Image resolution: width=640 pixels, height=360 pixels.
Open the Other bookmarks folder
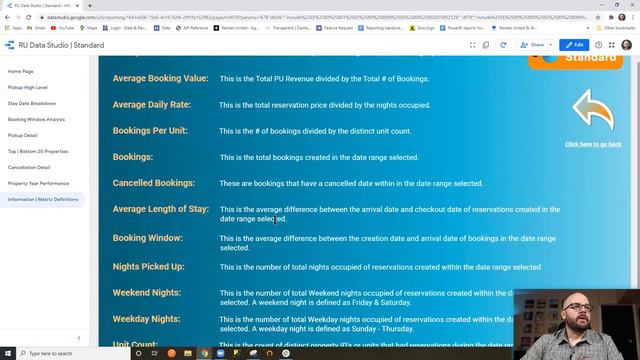pyautogui.click(x=616, y=28)
